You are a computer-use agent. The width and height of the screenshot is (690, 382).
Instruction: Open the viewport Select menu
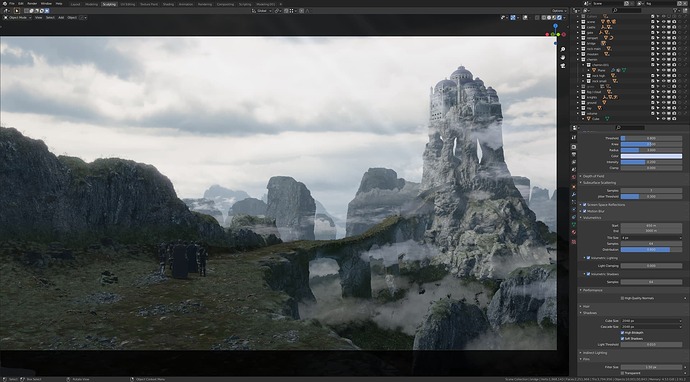pyautogui.click(x=50, y=18)
